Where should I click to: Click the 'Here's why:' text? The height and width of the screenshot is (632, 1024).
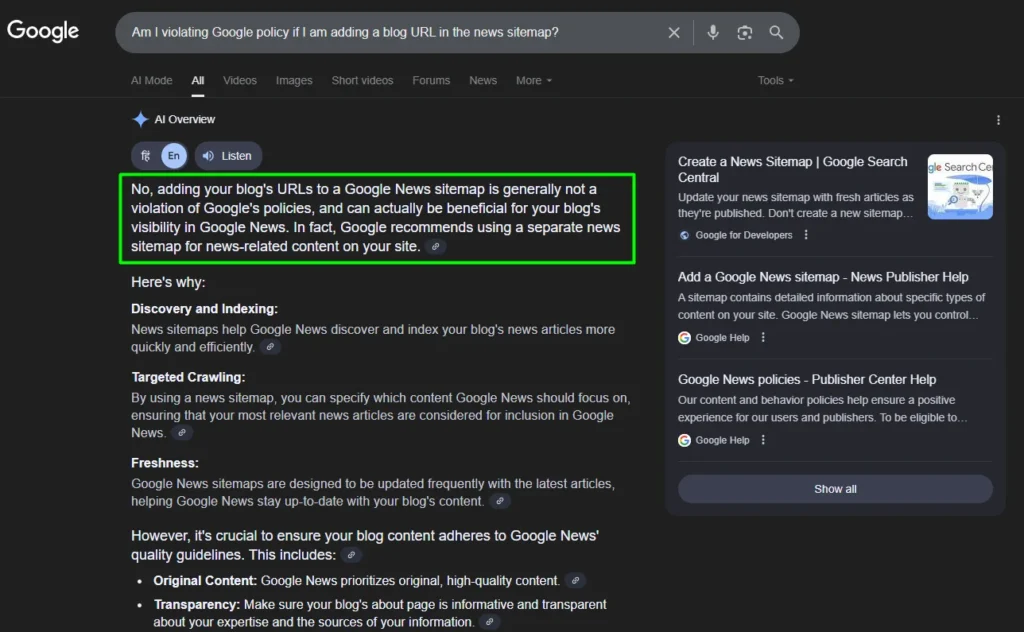168,282
